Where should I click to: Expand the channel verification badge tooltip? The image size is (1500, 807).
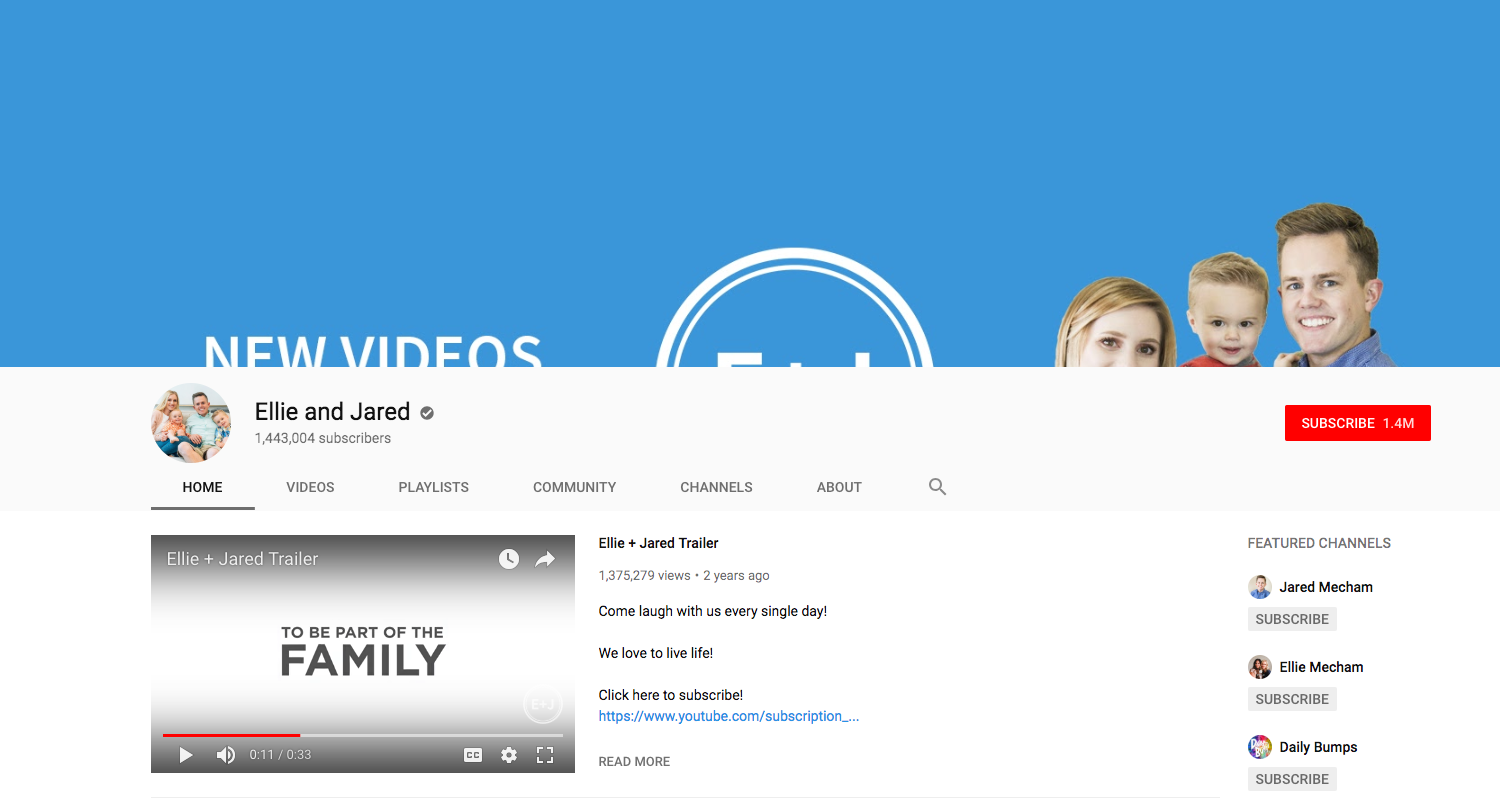pyautogui.click(x=426, y=412)
